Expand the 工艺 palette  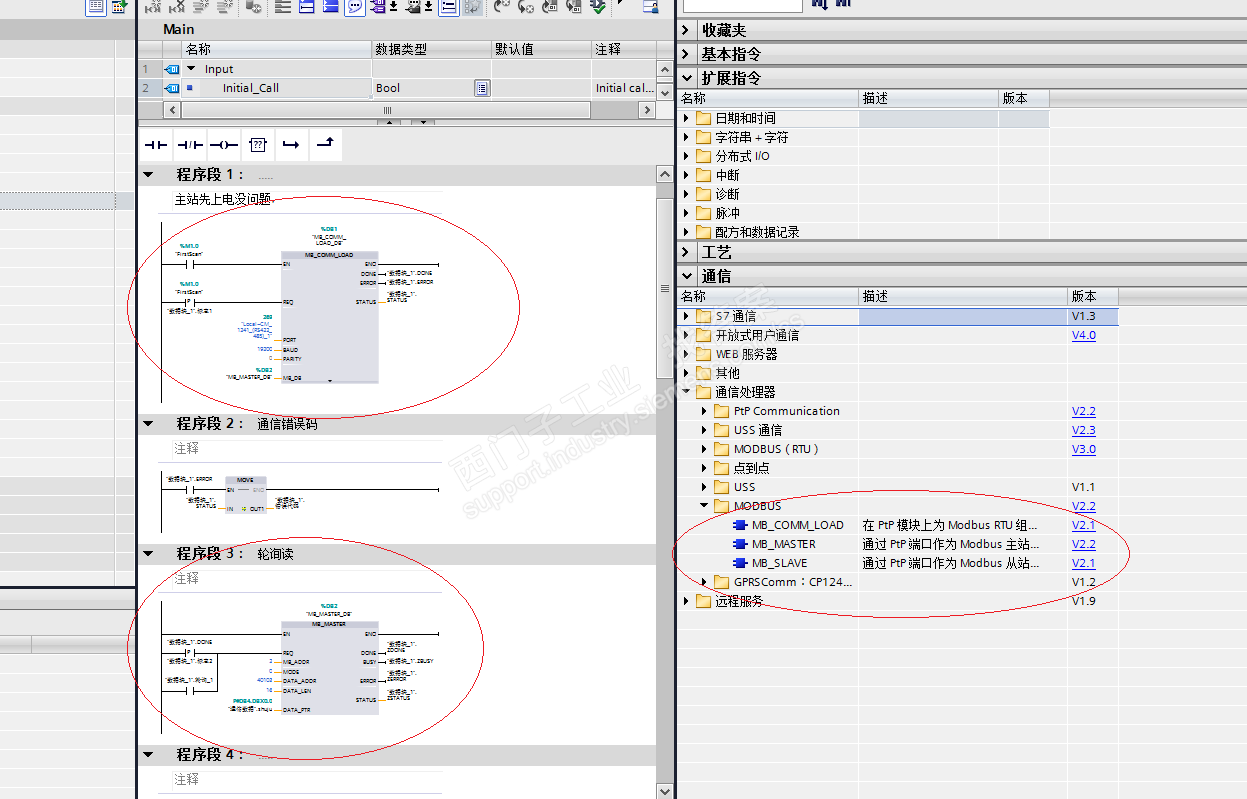tap(686, 253)
